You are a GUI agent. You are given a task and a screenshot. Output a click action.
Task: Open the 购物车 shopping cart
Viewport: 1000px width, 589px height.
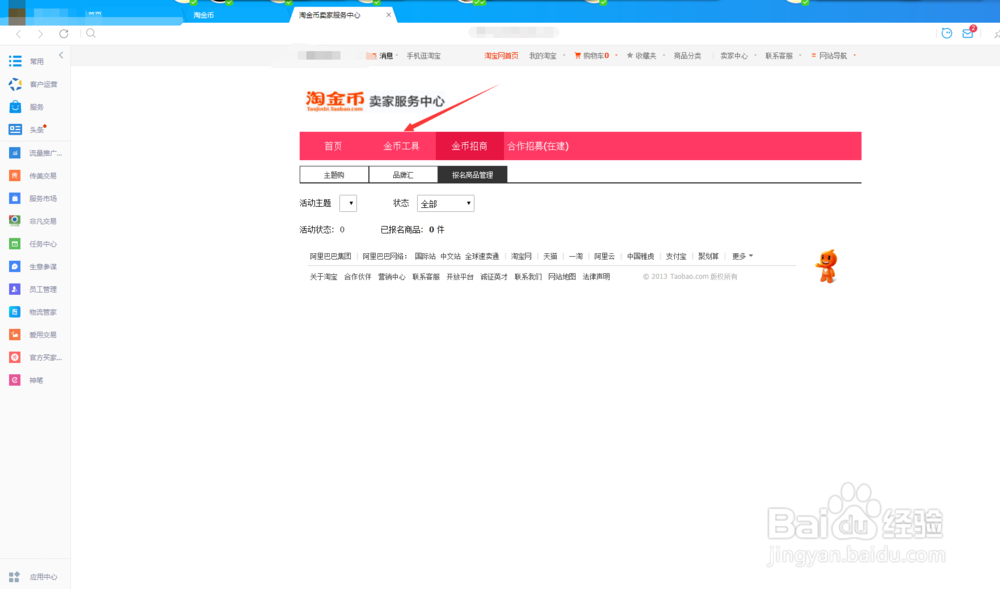(592, 55)
